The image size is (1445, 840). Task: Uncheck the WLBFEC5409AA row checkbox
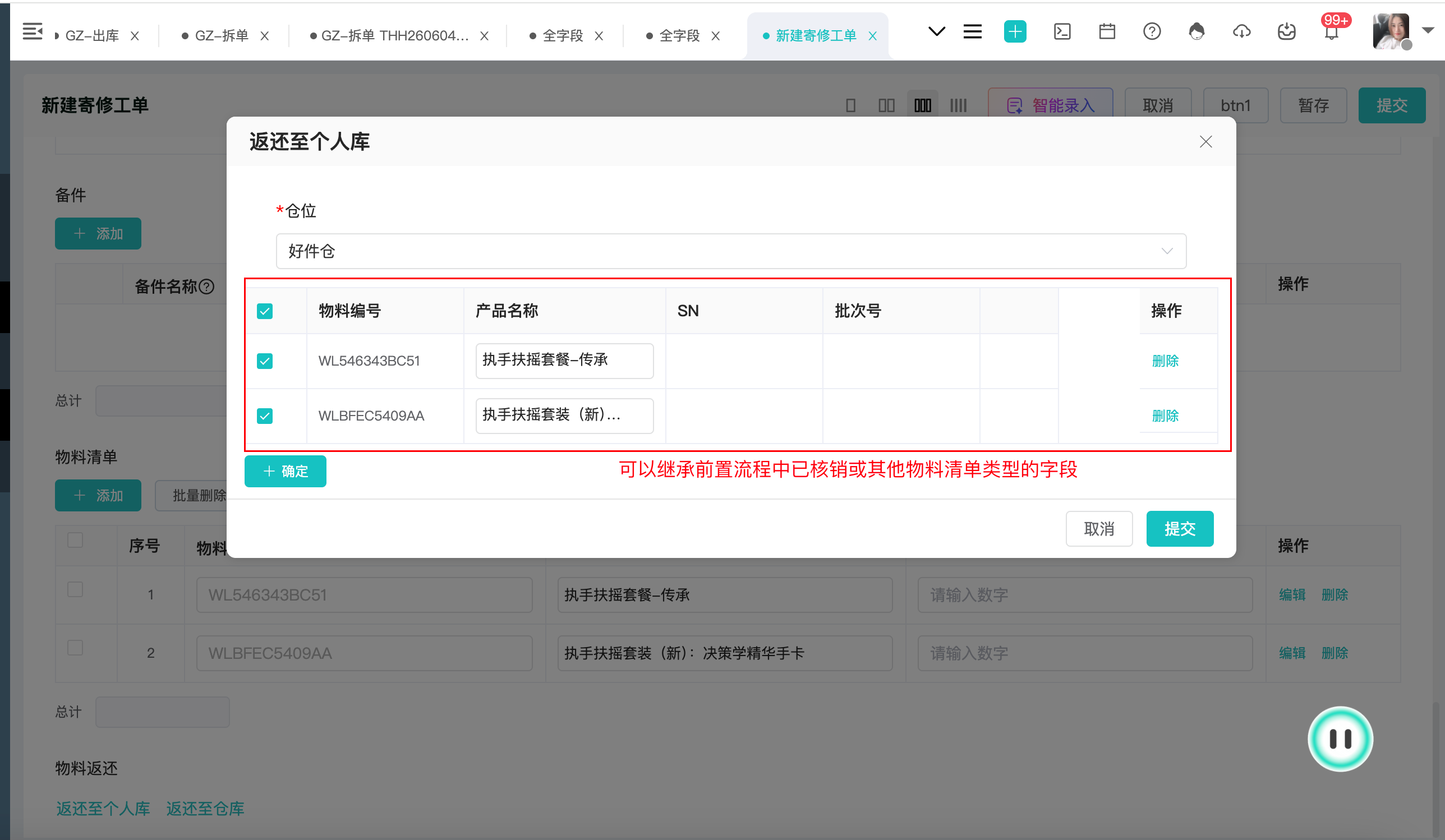pyautogui.click(x=264, y=416)
